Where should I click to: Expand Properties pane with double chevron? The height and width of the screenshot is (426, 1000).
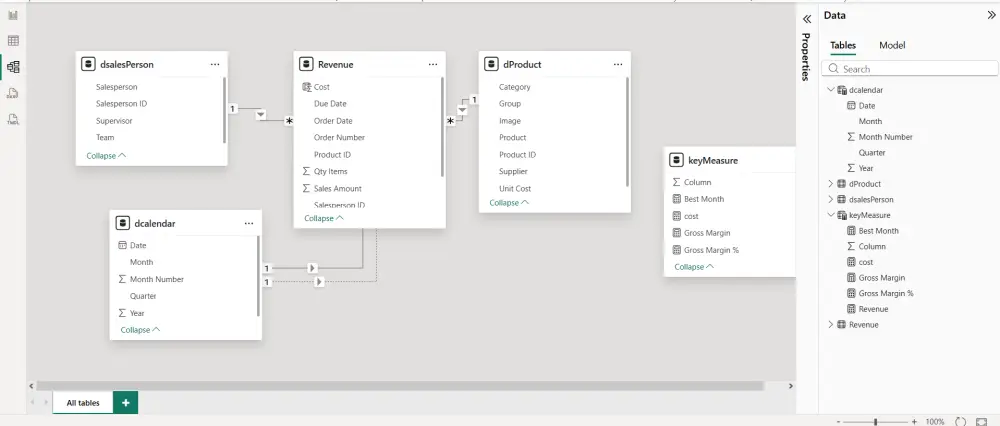pos(806,18)
